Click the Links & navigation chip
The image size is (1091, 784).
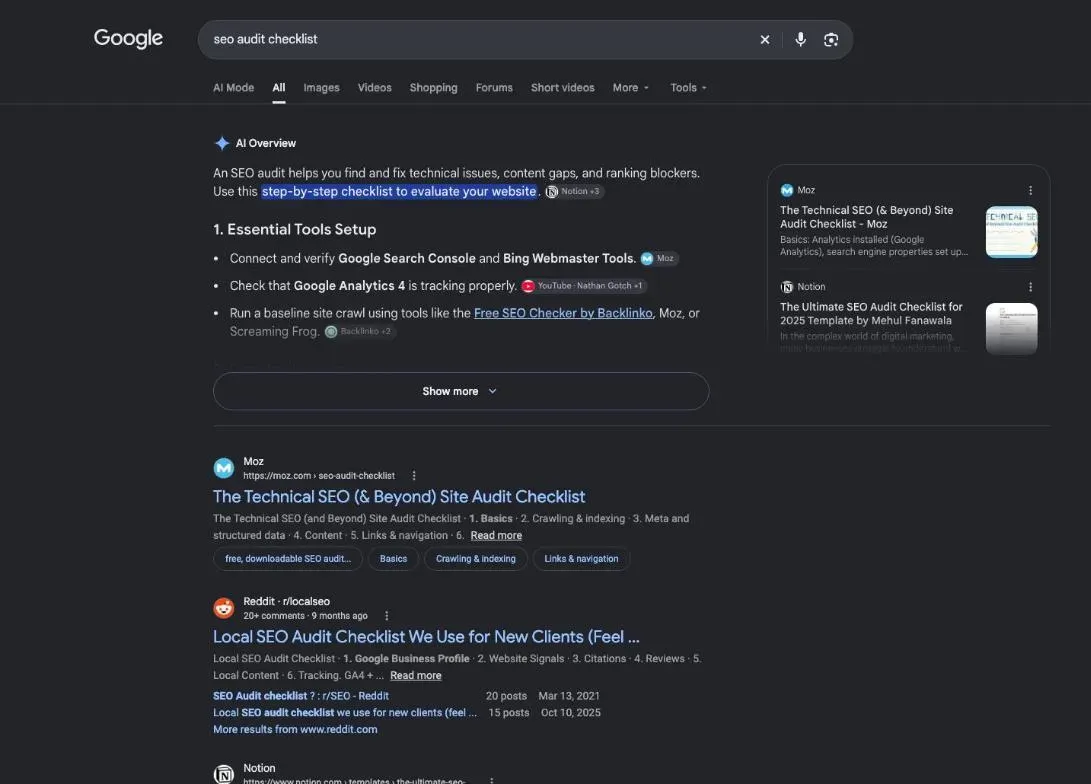pyautogui.click(x=581, y=559)
